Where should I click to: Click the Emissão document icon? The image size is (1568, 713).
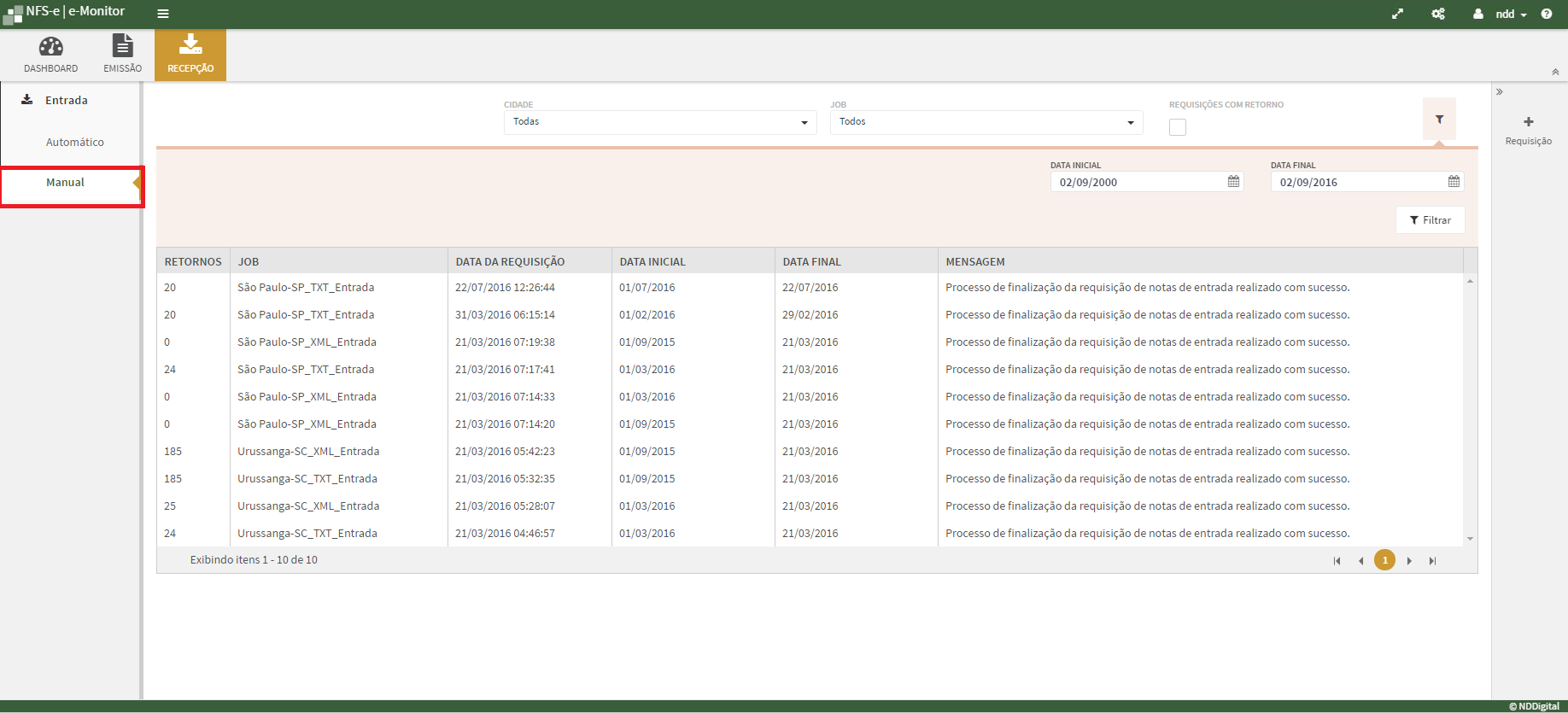123,46
